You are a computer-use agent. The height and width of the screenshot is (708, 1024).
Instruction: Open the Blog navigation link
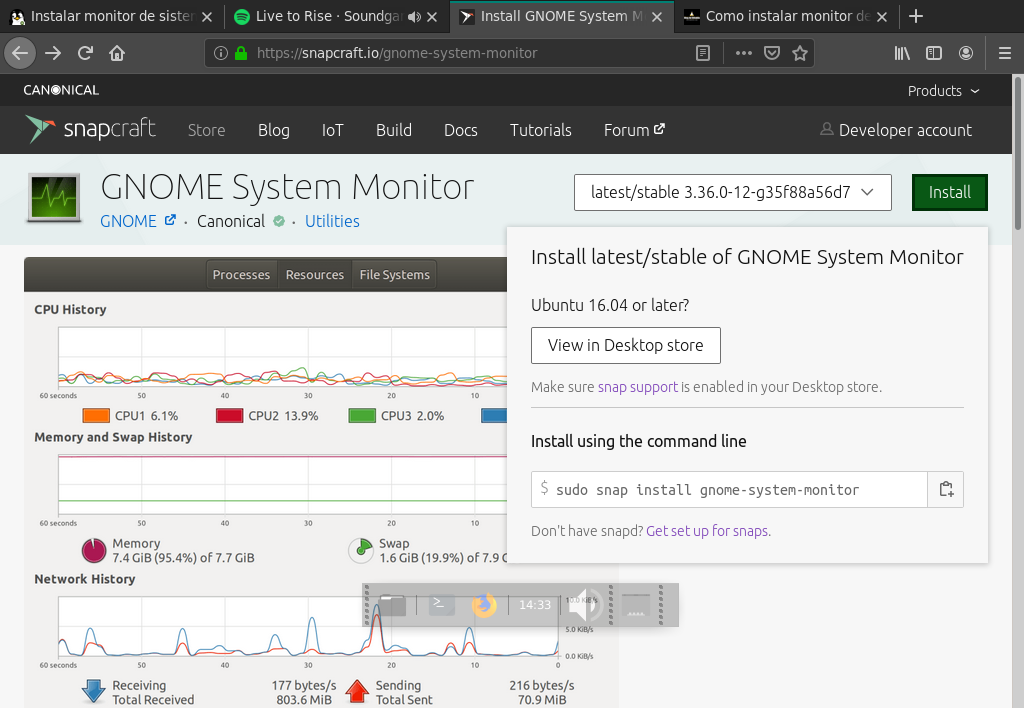(274, 130)
